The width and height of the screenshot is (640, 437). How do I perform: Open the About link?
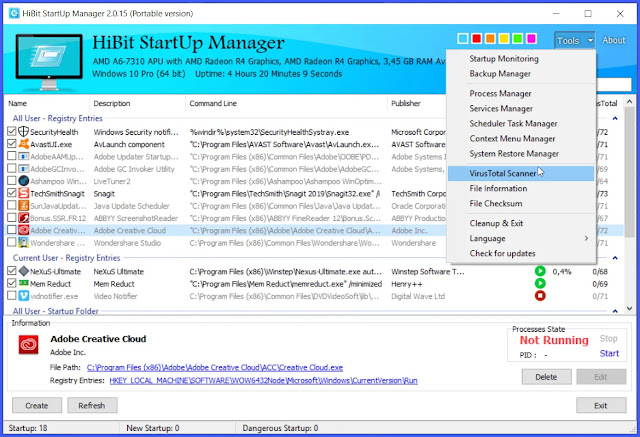coord(613,40)
